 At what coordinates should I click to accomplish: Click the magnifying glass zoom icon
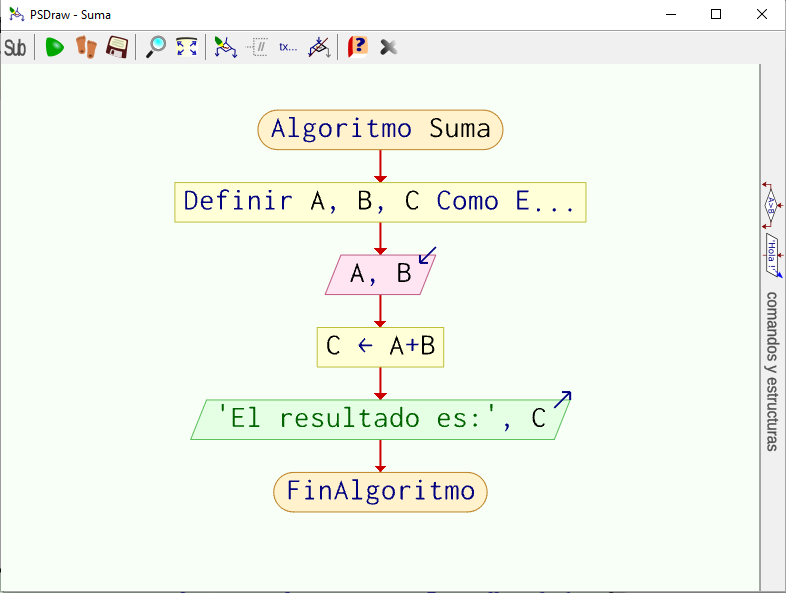pos(156,48)
